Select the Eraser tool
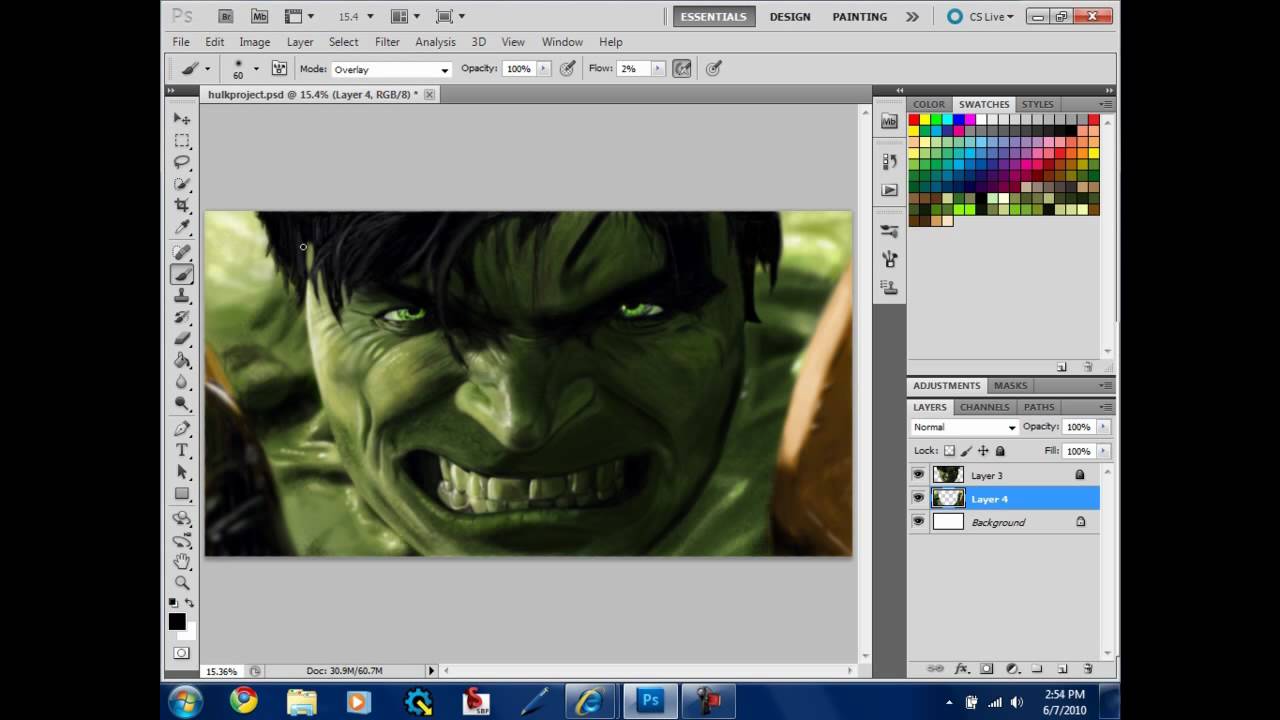 (182, 339)
